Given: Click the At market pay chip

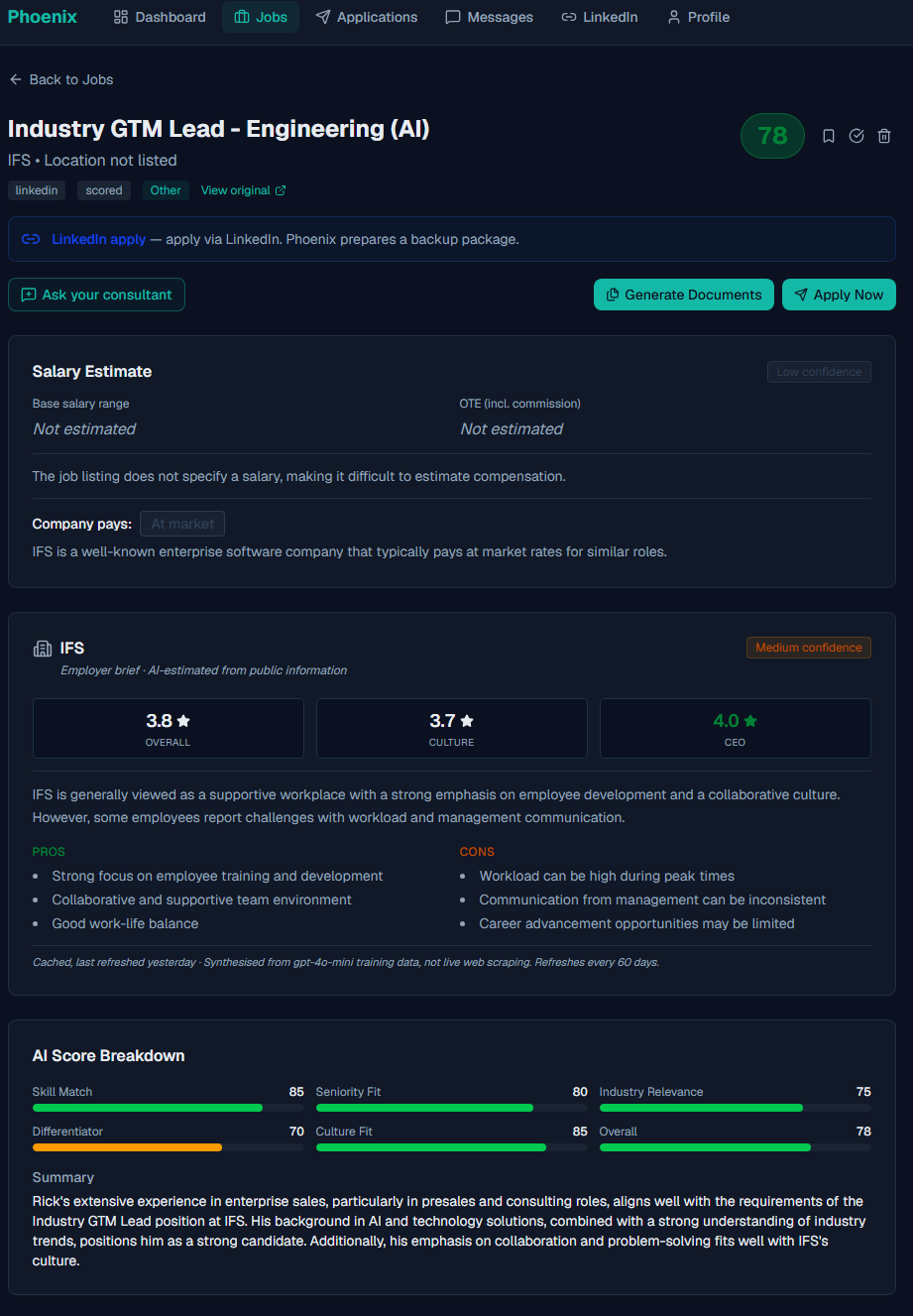Looking at the screenshot, I should (x=182, y=524).
